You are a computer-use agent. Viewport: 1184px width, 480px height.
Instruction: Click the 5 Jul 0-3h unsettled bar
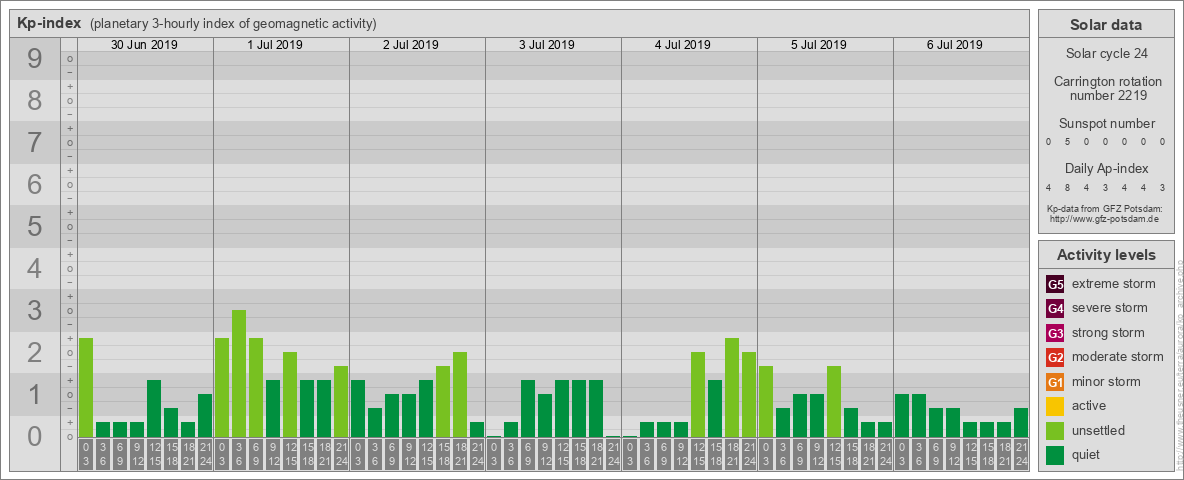click(766, 402)
